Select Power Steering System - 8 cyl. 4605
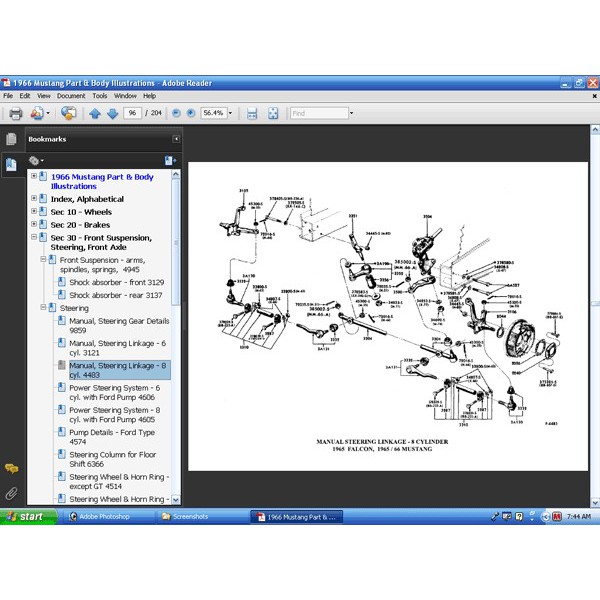 point(115,415)
